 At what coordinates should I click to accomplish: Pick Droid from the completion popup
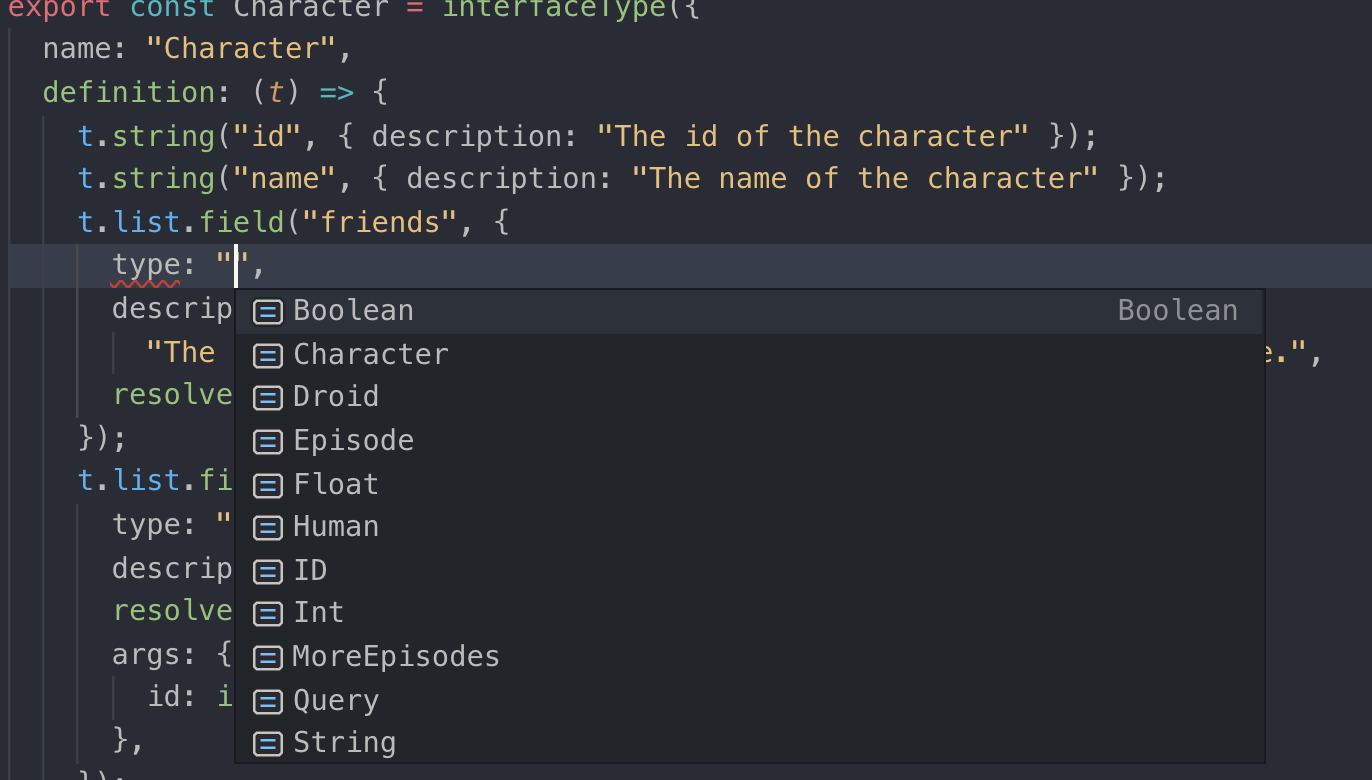pyautogui.click(x=336, y=397)
